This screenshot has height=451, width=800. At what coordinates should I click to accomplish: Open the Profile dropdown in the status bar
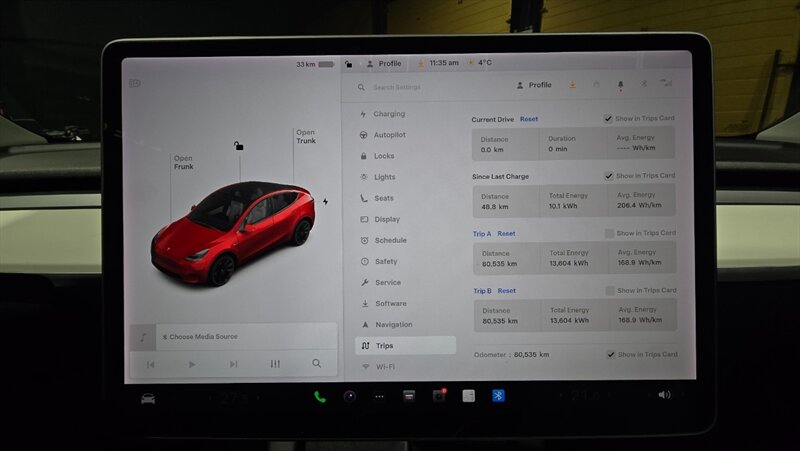pyautogui.click(x=384, y=63)
